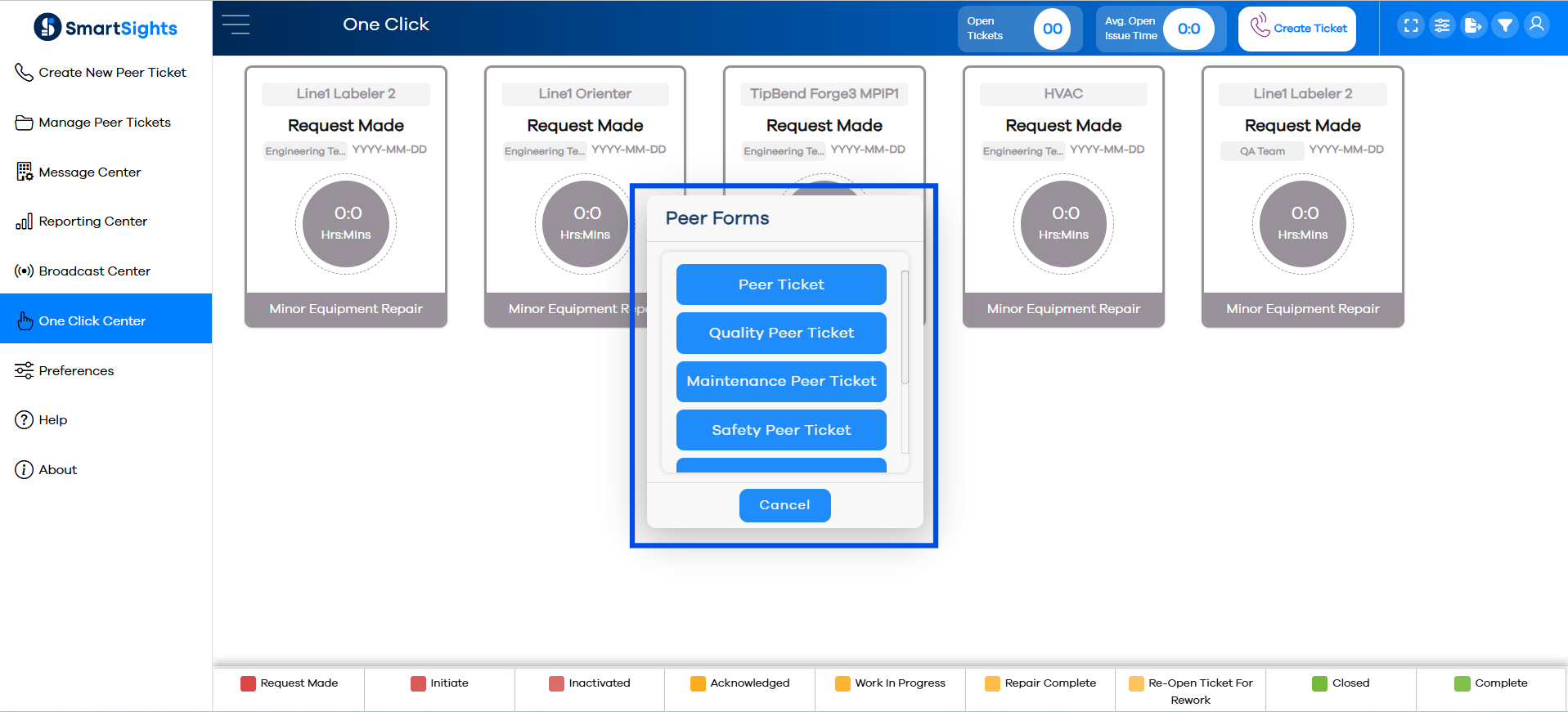This screenshot has height=712, width=1568.
Task: Open the user profile icon
Action: [1537, 25]
